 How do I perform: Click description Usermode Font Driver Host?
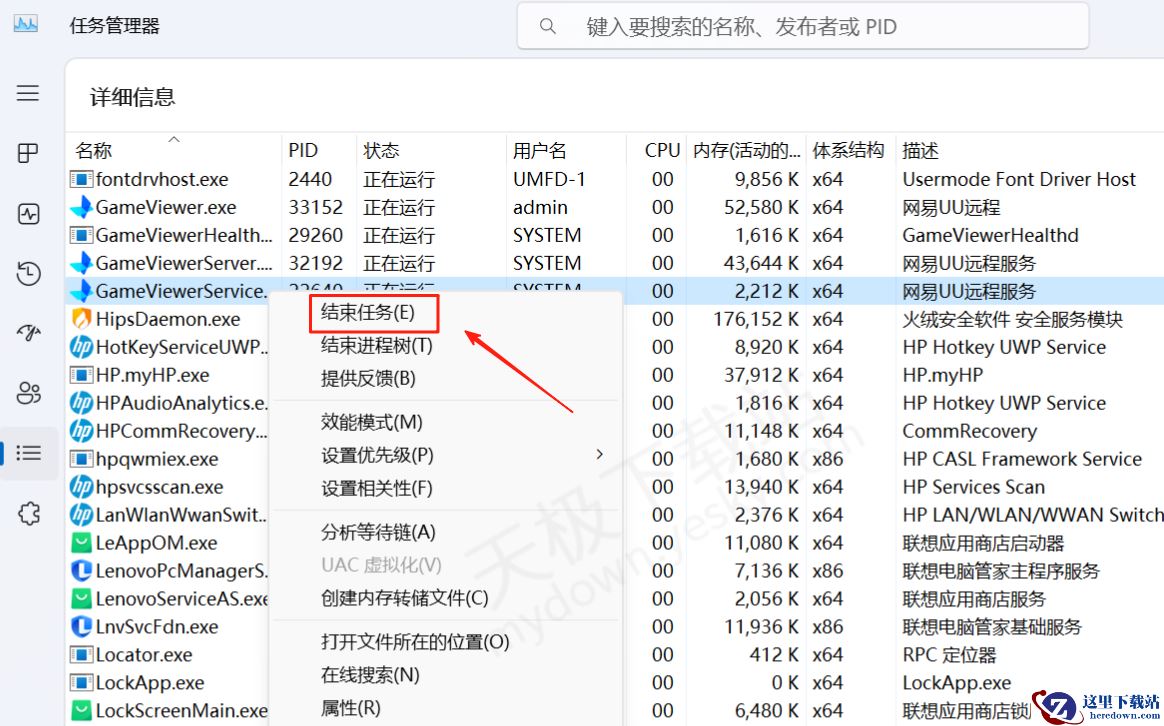(1018, 179)
